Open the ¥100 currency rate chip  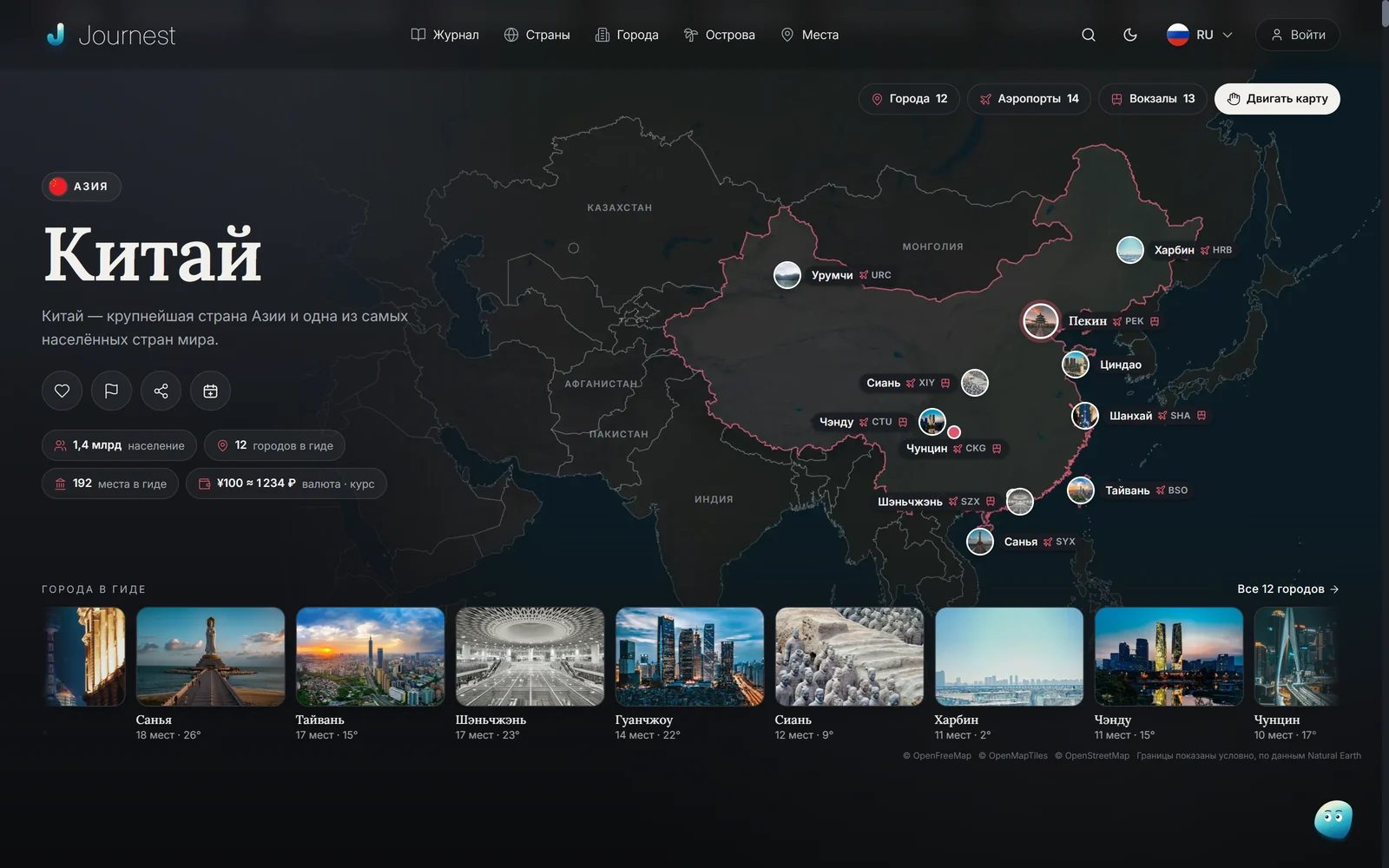click(286, 483)
